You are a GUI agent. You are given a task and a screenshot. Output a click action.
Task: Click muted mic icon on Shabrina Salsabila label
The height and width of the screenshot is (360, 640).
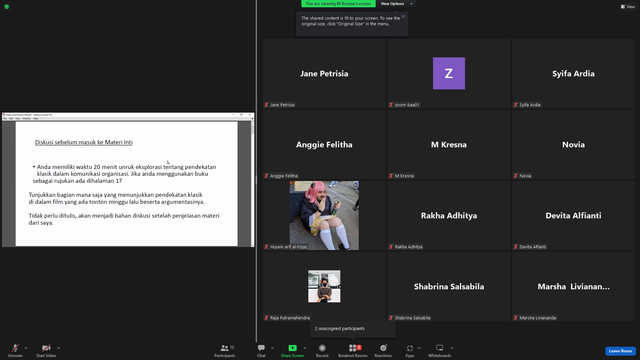[391, 318]
